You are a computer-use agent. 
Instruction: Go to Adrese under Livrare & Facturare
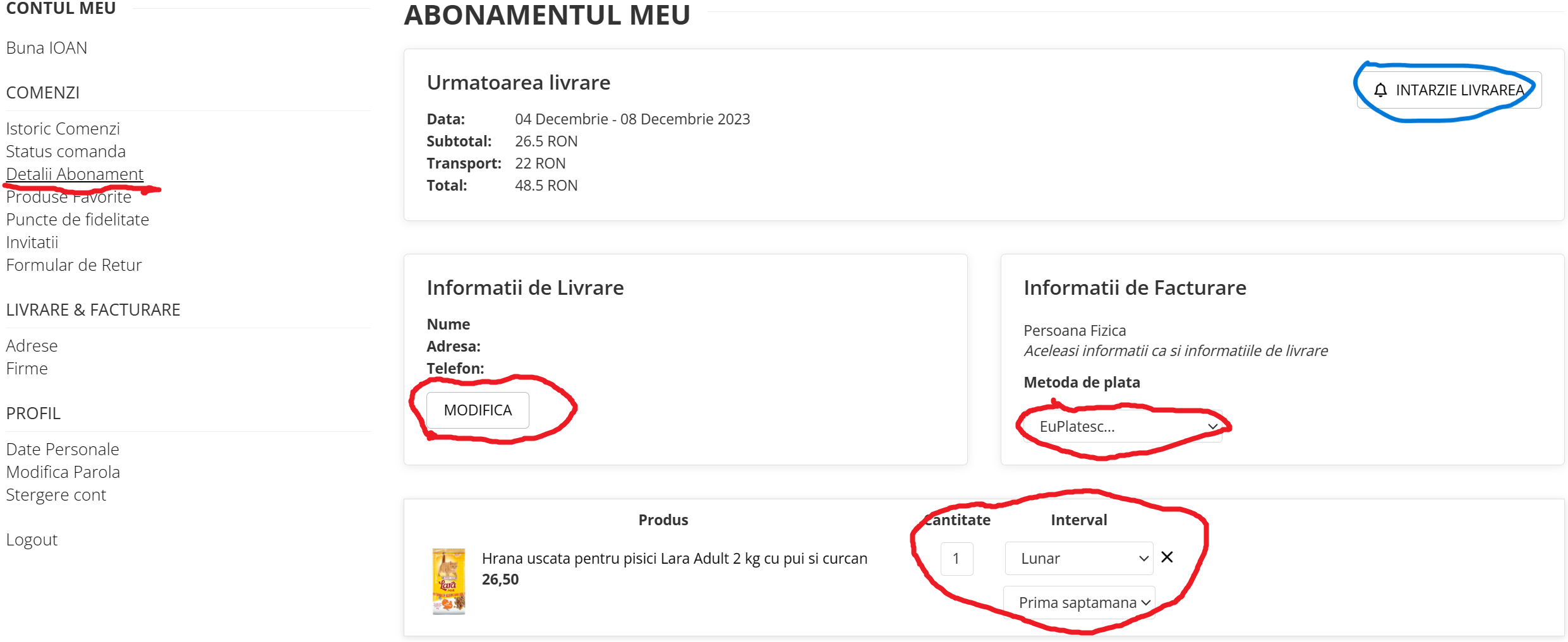(x=32, y=346)
